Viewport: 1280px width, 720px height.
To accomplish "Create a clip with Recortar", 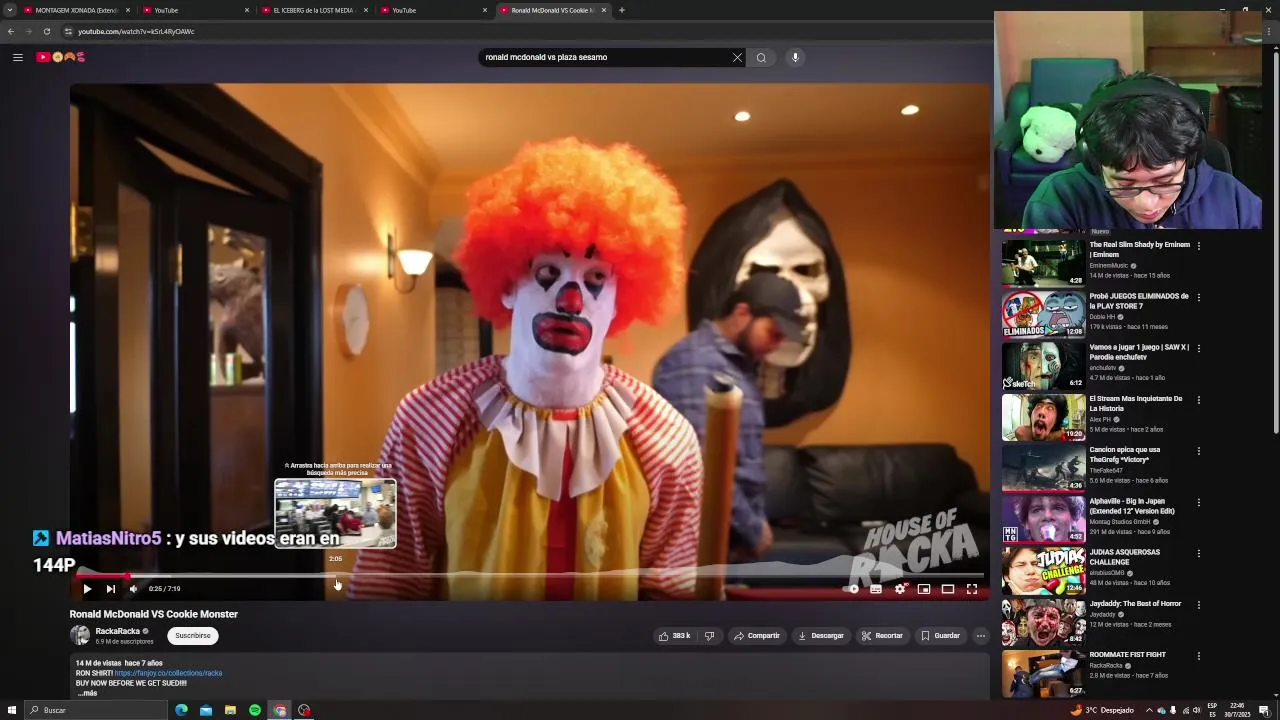I will (882, 636).
